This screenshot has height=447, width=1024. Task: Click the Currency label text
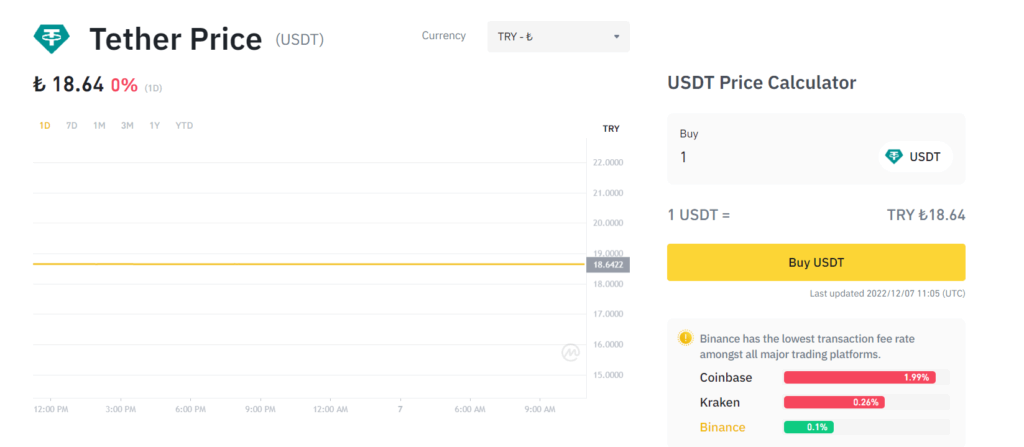pyautogui.click(x=443, y=36)
